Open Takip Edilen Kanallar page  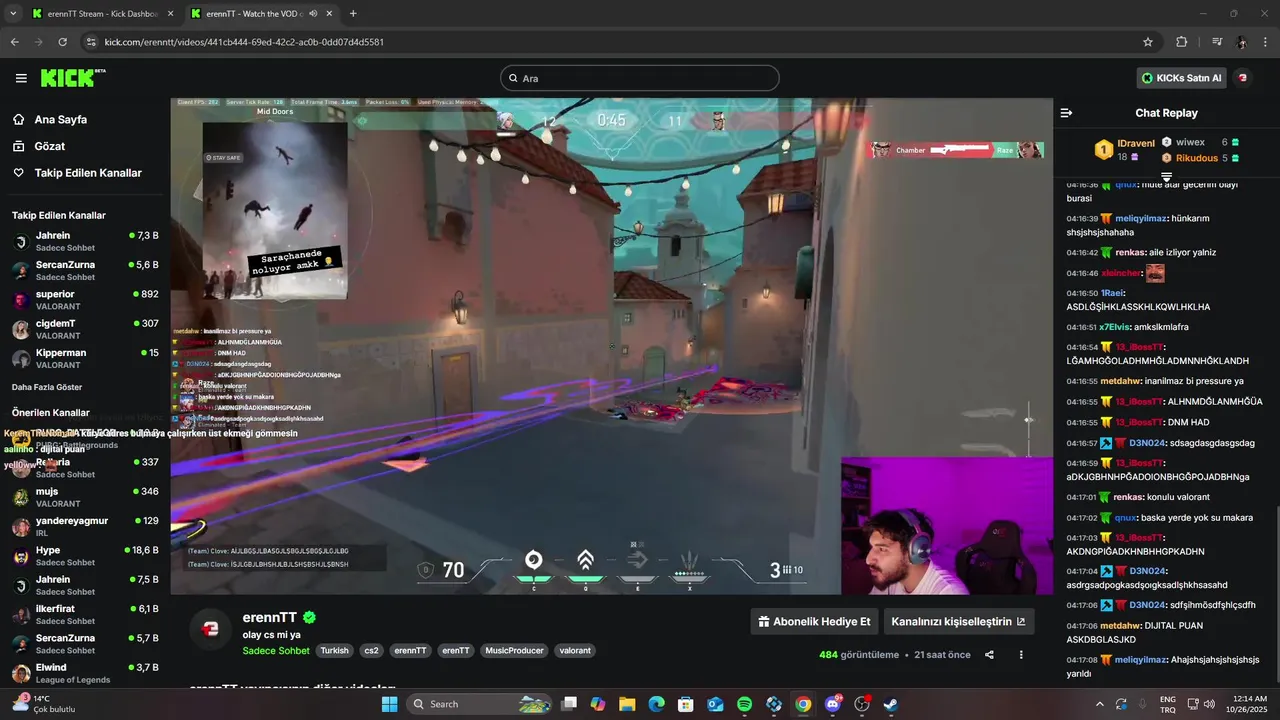(87, 173)
